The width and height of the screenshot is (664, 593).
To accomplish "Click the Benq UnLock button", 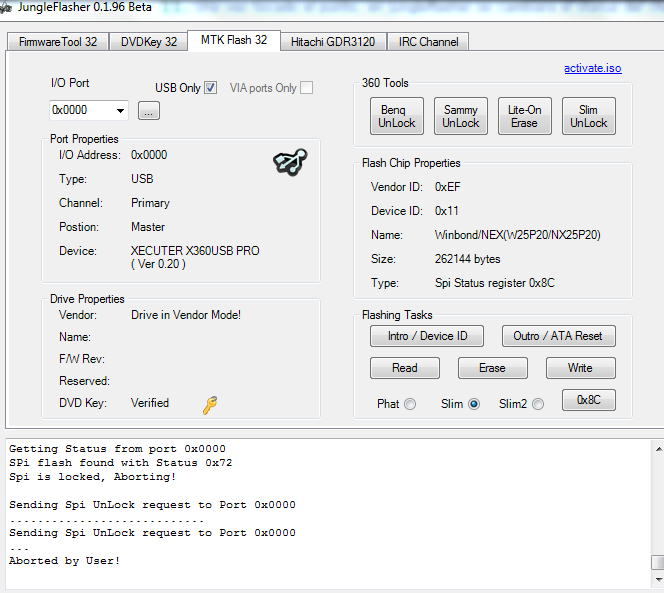I will [x=397, y=116].
